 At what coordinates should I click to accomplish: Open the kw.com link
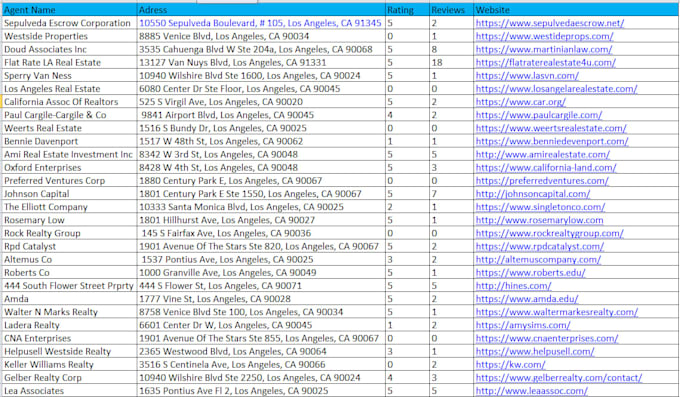[x=510, y=365]
